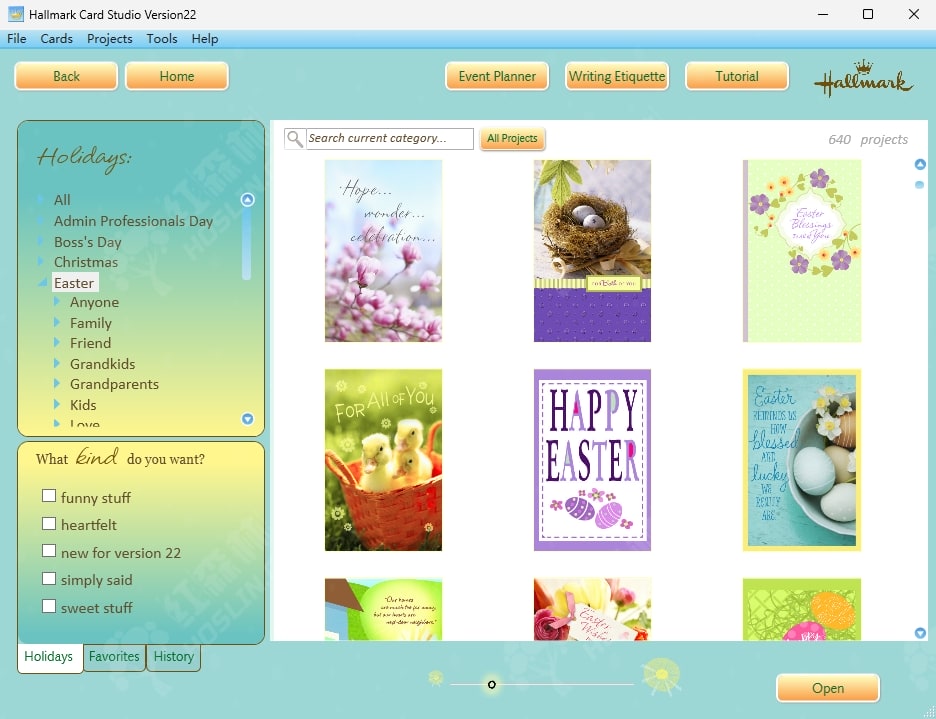
Task: Select the bird nest eggs card
Action: [592, 251]
